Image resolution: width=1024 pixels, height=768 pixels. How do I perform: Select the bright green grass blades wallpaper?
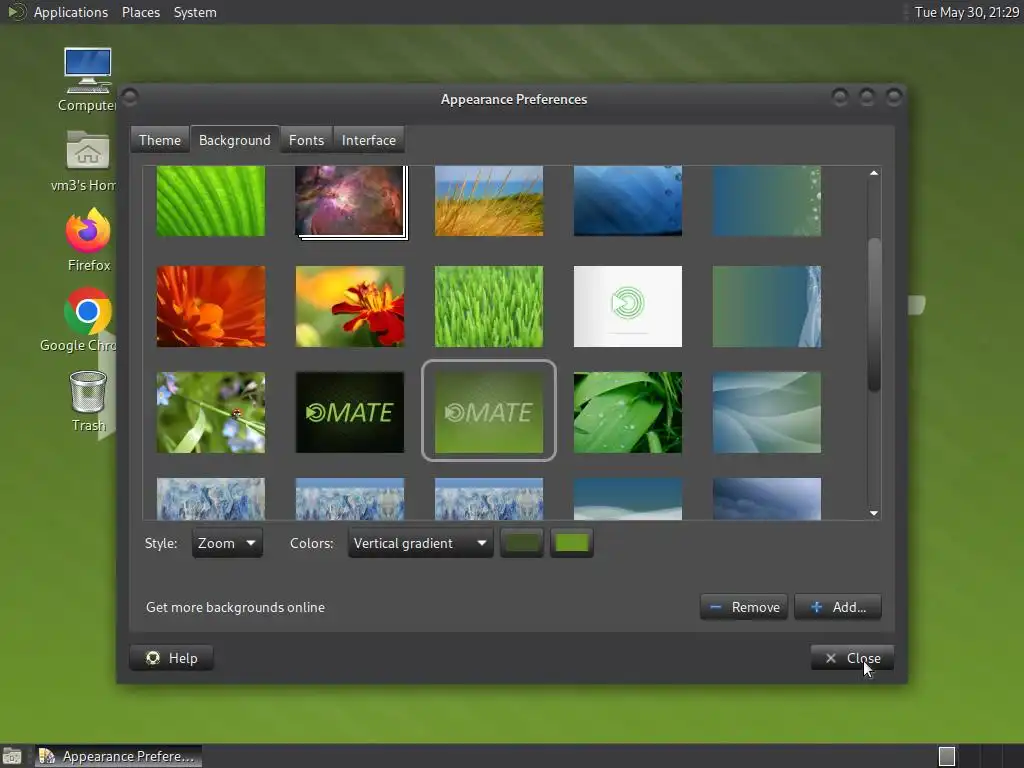point(488,306)
